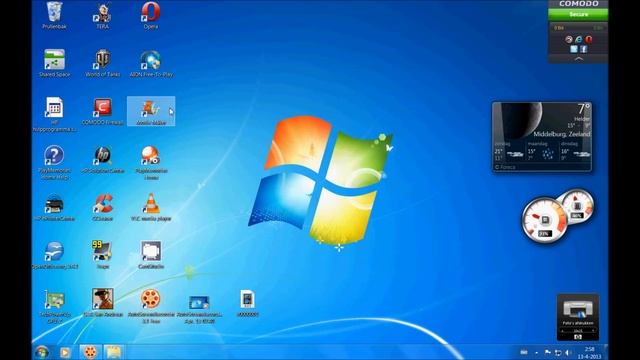This screenshot has height=360, width=640.
Task: Click Opera icon in COMODO widget
Action: pyautogui.click(x=588, y=40)
